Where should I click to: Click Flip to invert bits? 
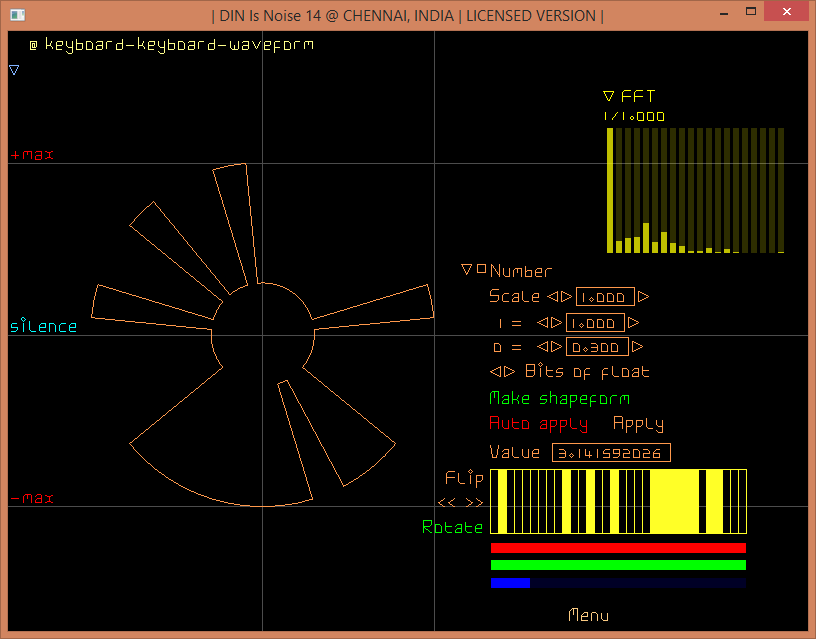tap(464, 478)
